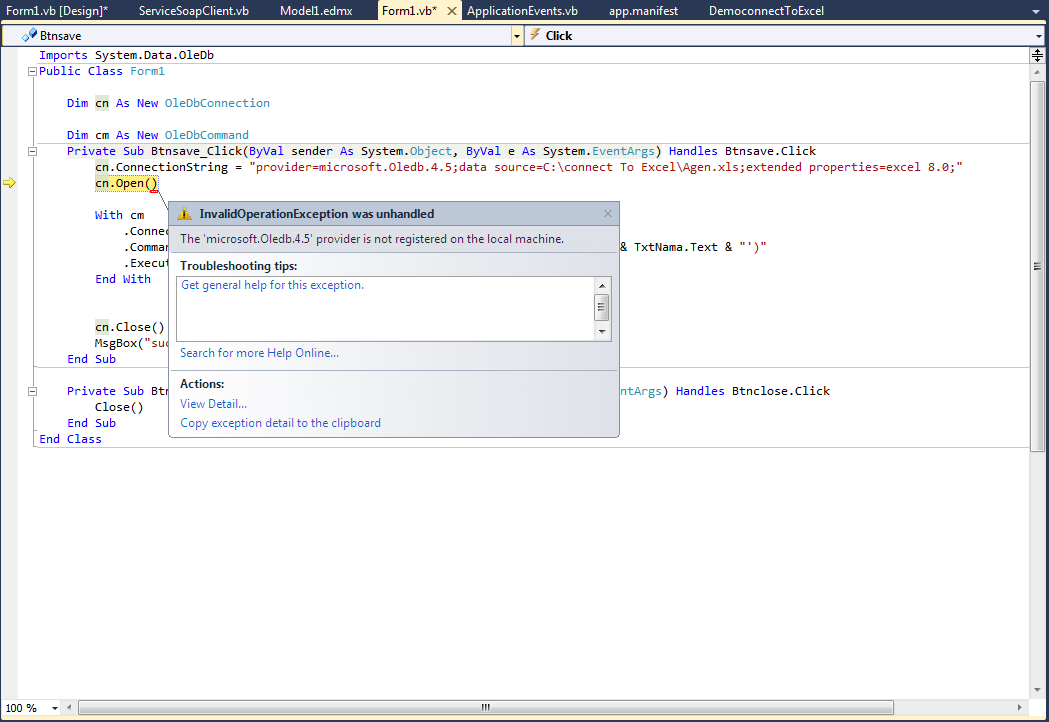Click 'Handles Btnclose.Click' in the code
1049x722 pixels.
tap(753, 391)
